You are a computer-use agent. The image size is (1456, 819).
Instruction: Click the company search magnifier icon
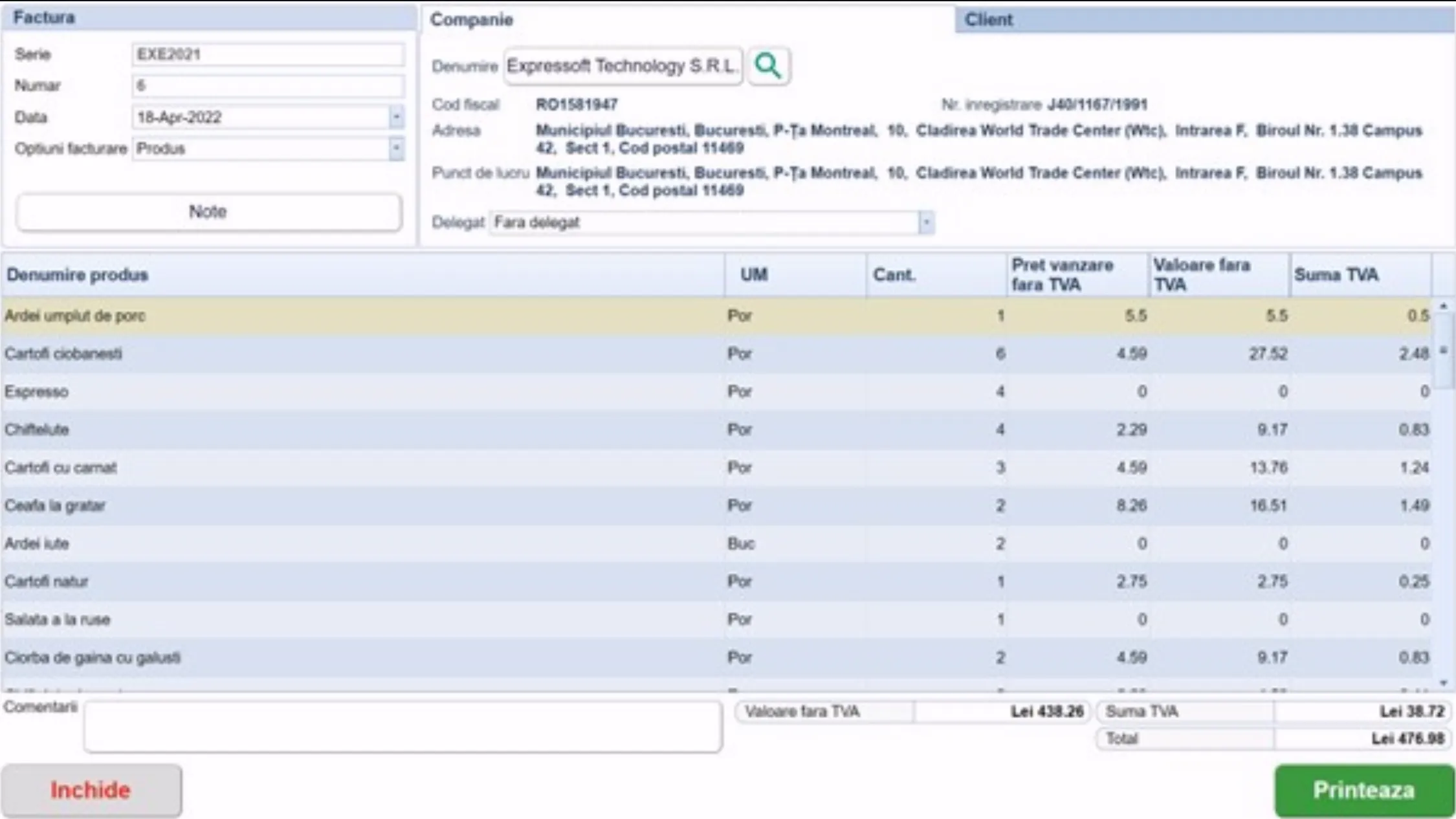pos(768,65)
